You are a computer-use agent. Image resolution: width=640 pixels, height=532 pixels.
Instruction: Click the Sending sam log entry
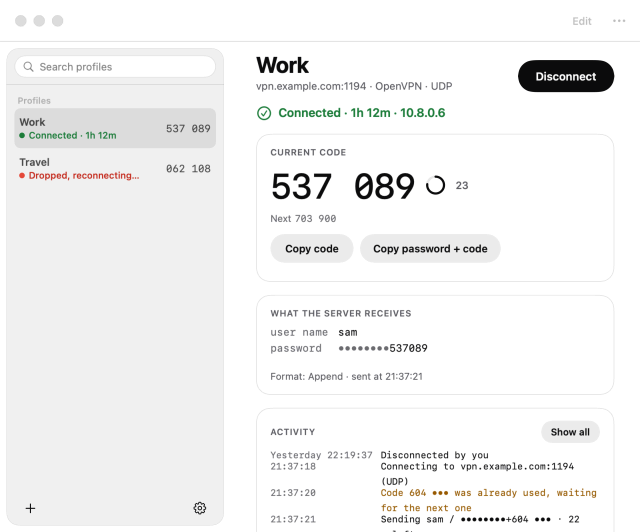pos(480,519)
